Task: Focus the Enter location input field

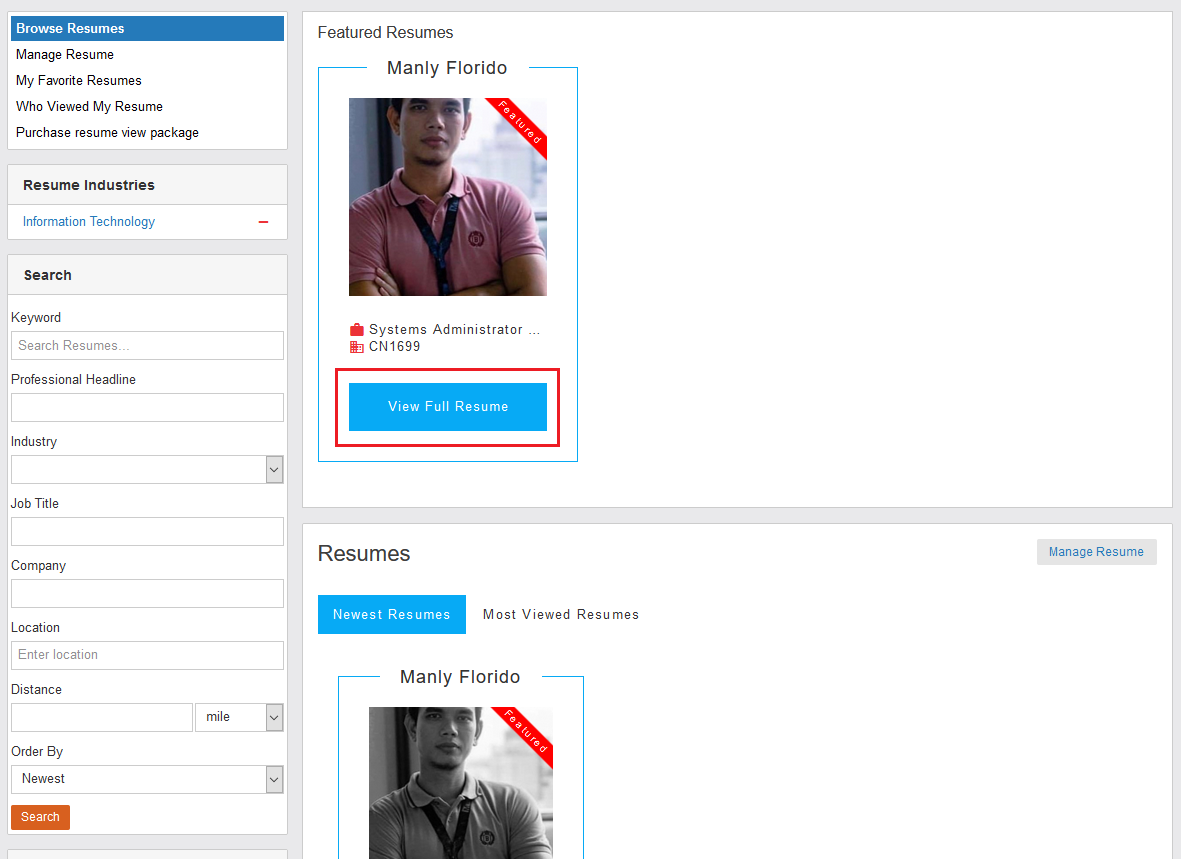Action: [147, 655]
